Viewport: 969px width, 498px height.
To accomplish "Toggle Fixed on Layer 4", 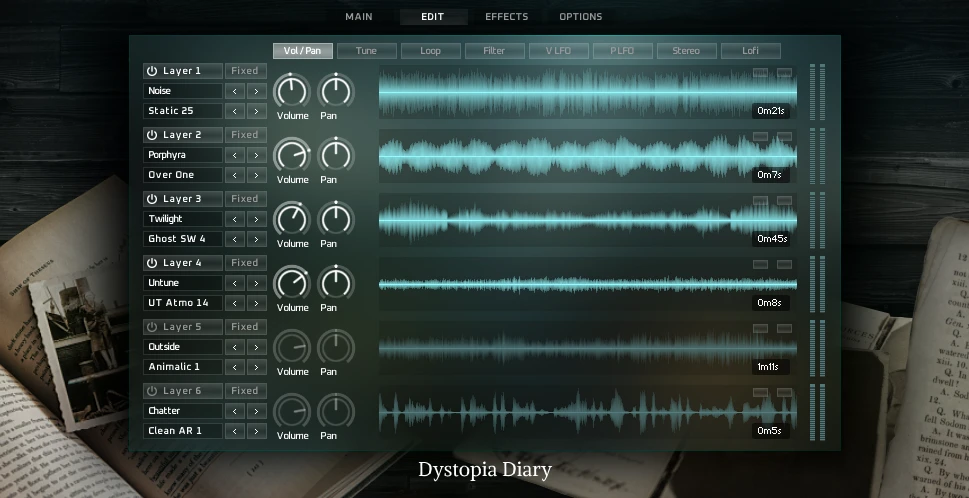I will [245, 263].
